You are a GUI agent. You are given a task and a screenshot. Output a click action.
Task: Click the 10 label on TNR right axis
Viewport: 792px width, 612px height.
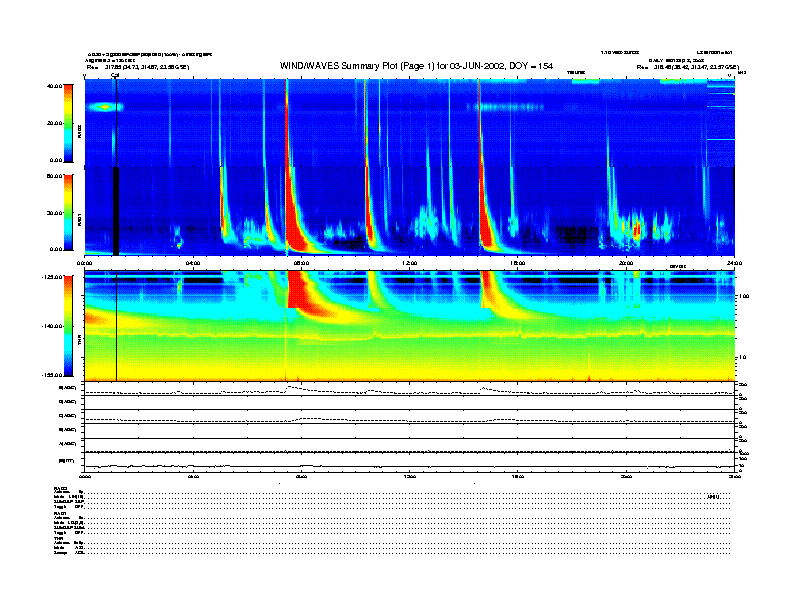(742, 358)
